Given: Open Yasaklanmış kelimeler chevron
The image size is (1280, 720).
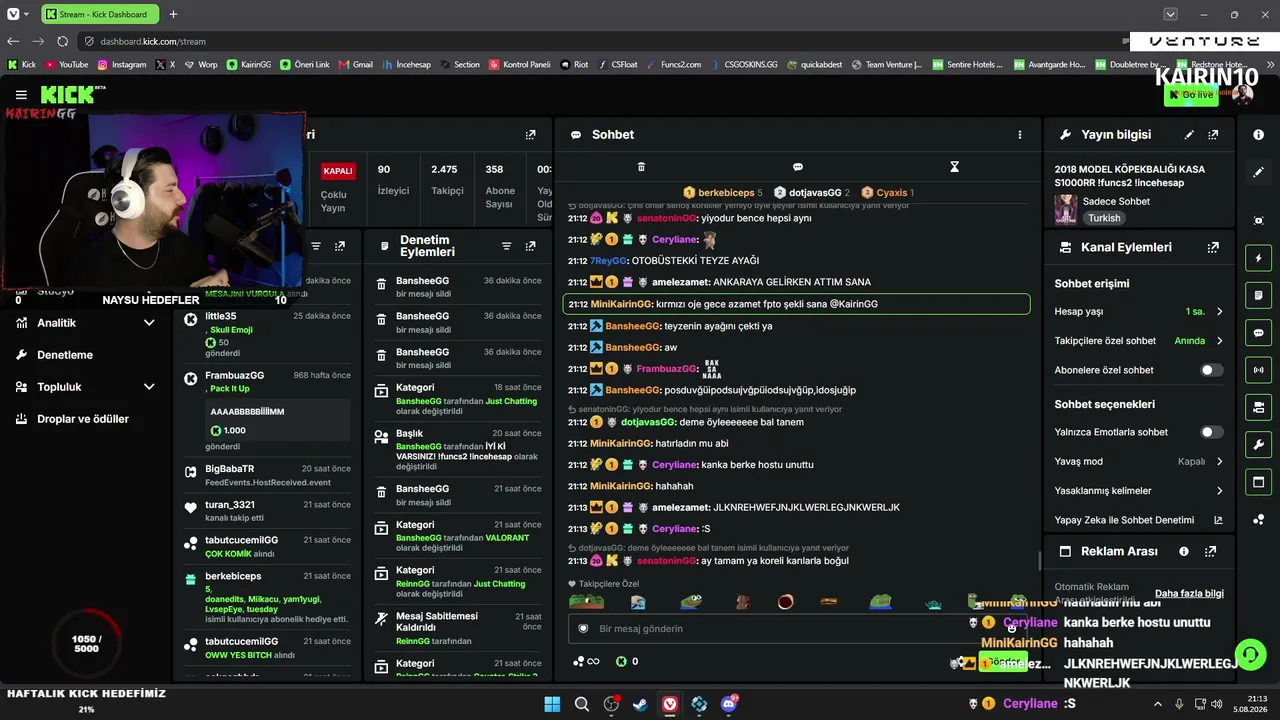Looking at the screenshot, I should [x=1219, y=491].
